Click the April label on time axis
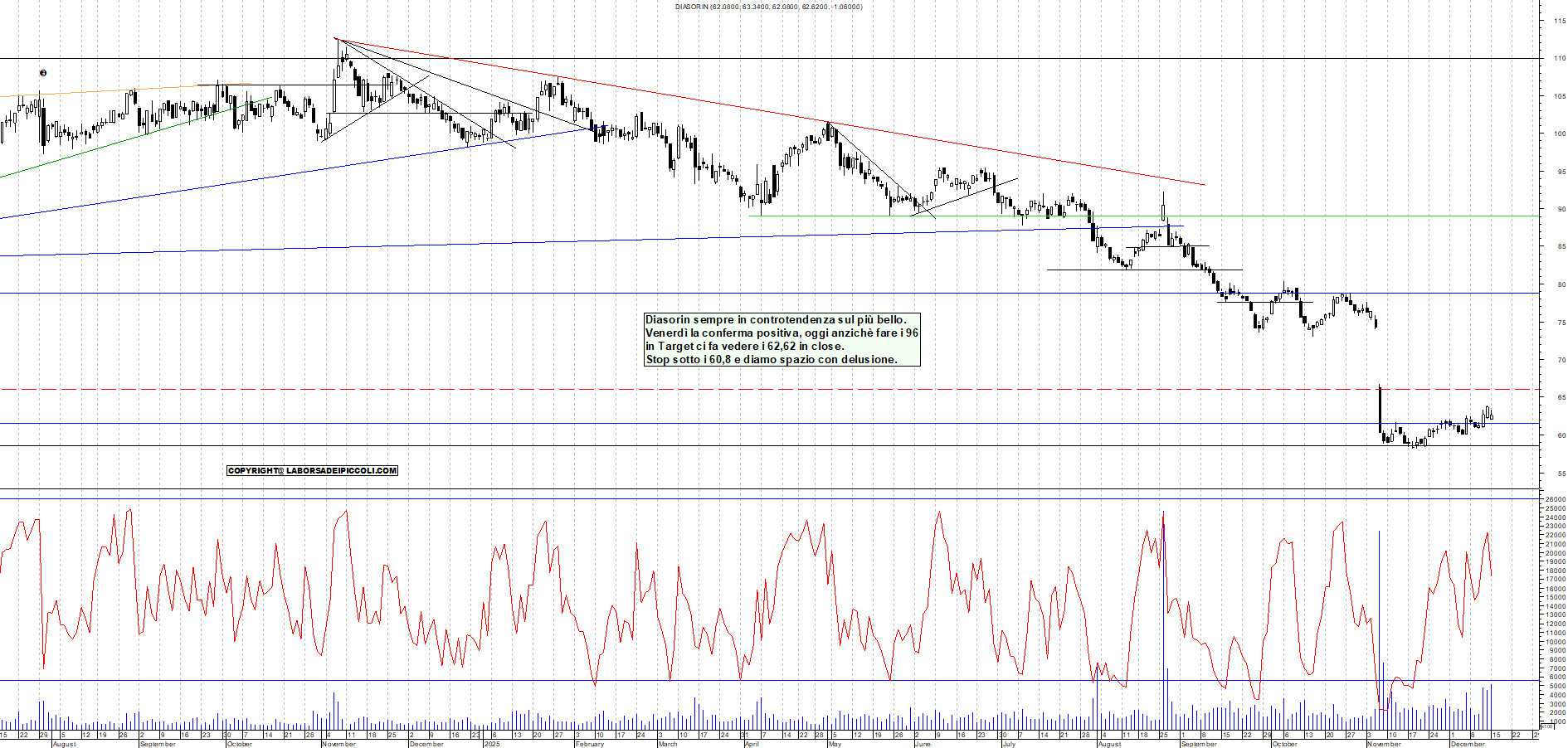The image size is (1568, 748). point(752,744)
